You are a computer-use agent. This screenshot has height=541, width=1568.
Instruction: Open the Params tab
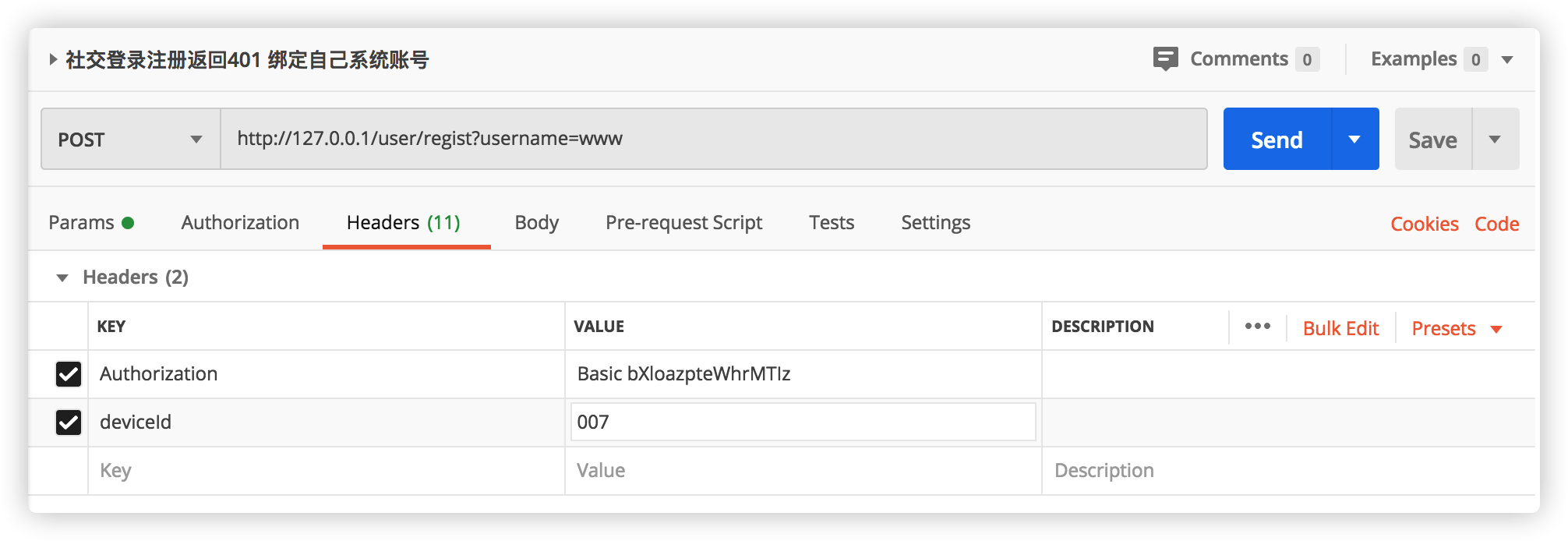pos(81,223)
